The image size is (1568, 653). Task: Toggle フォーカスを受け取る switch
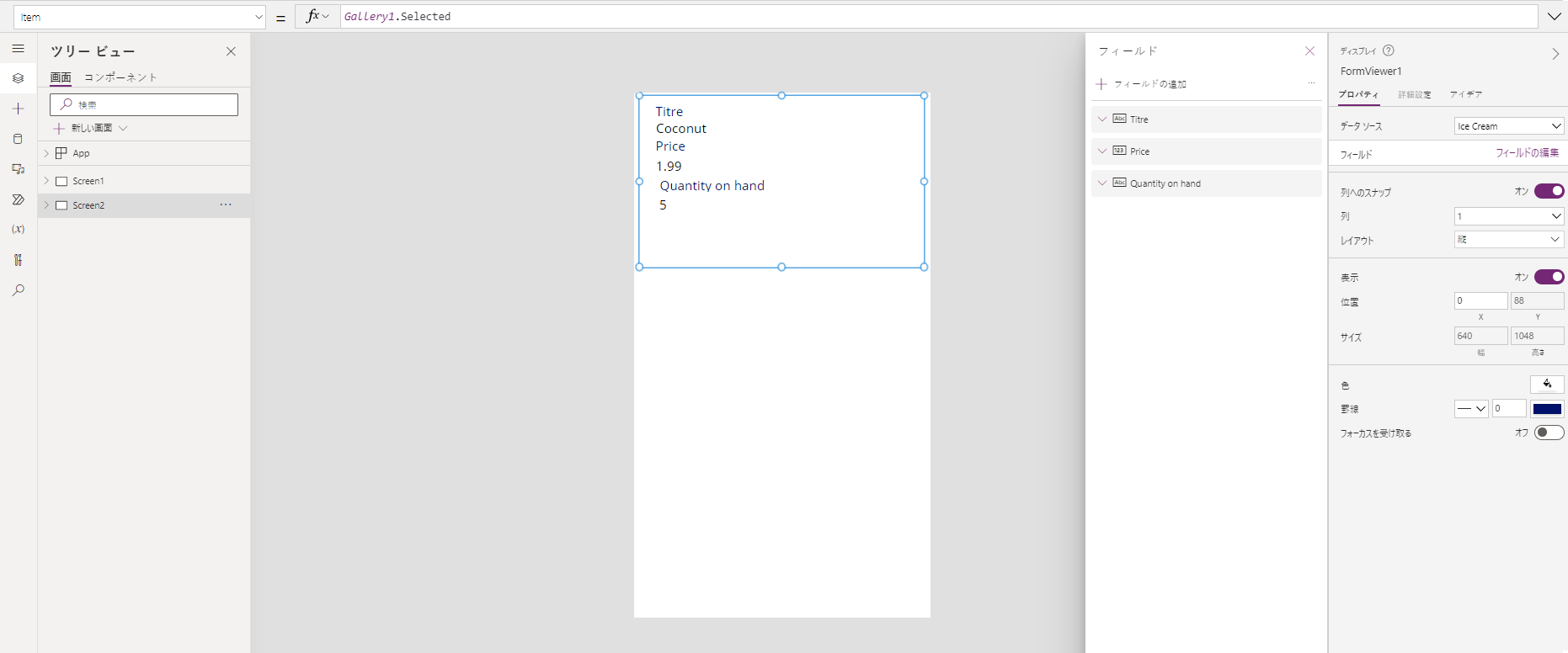pyautogui.click(x=1549, y=433)
